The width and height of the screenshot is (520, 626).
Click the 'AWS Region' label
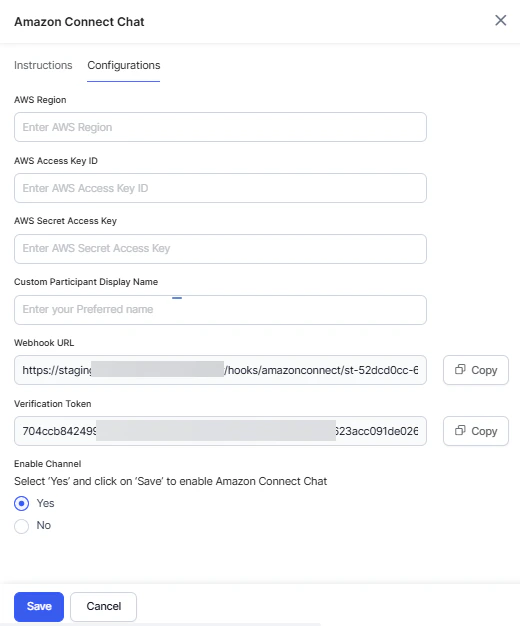[40, 100]
